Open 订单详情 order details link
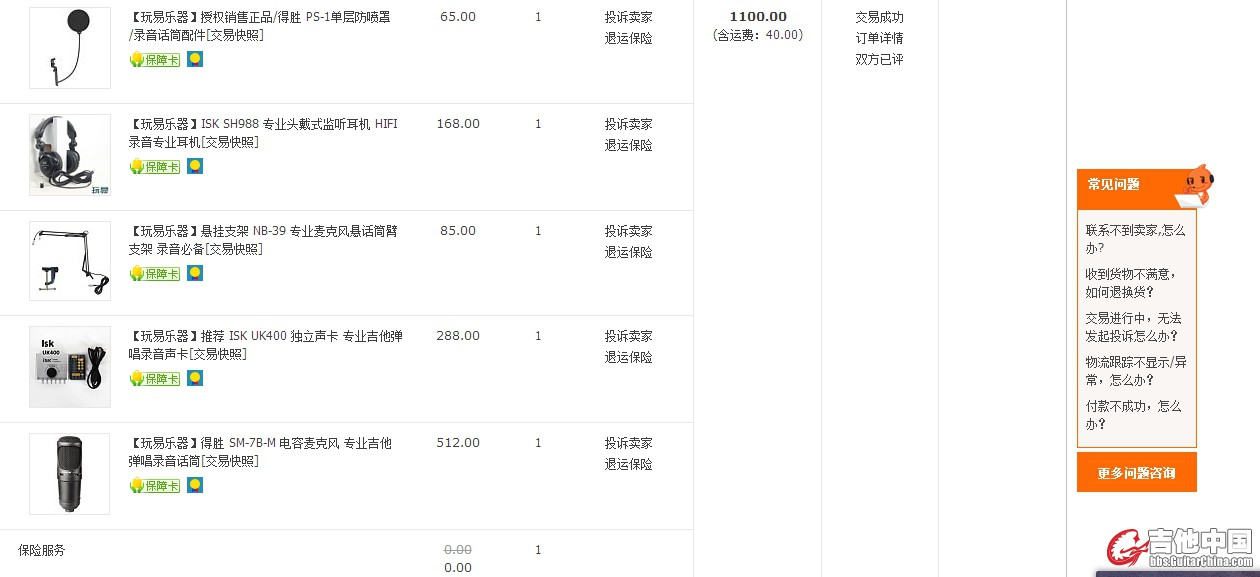The width and height of the screenshot is (1260, 577). (879, 38)
